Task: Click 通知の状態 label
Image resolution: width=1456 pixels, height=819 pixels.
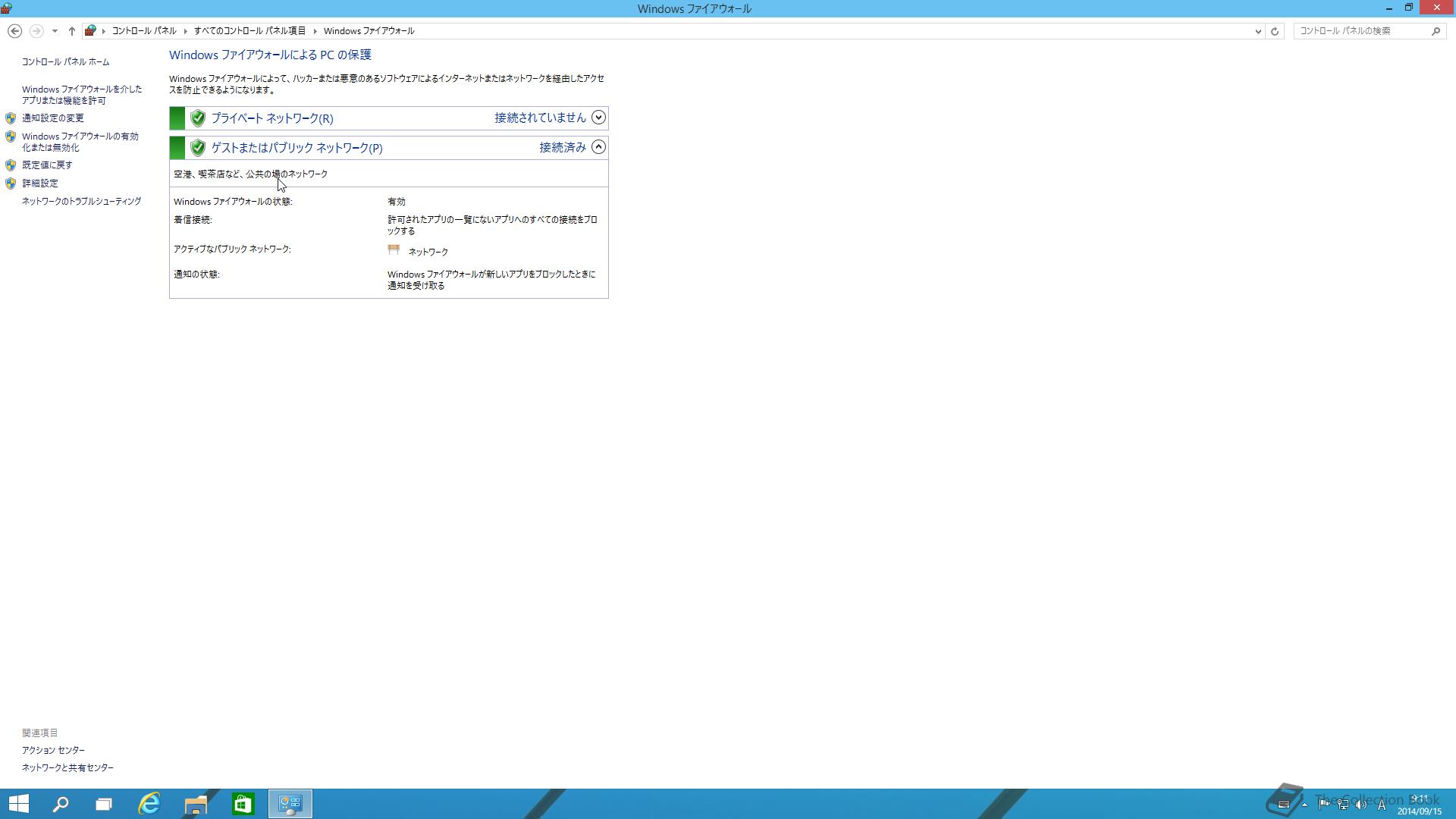Action: click(x=196, y=275)
